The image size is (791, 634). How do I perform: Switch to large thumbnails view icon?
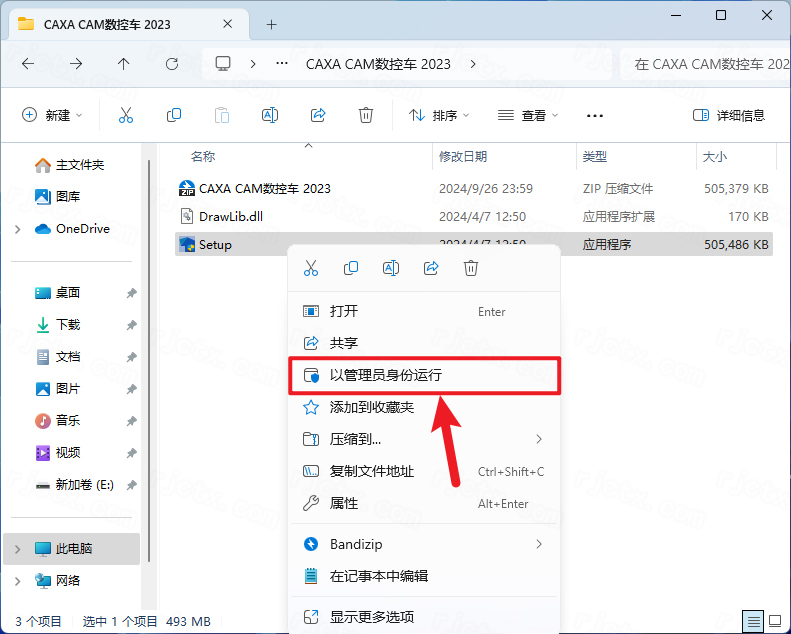[x=775, y=620]
